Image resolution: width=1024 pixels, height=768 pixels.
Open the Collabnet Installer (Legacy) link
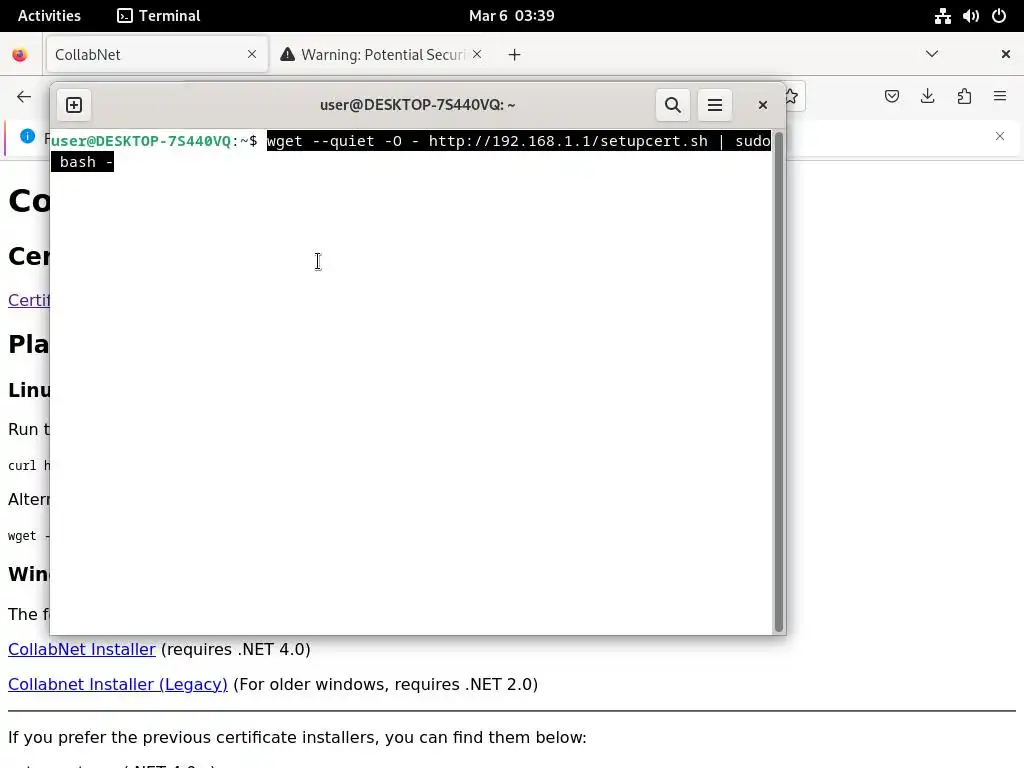coord(118,684)
